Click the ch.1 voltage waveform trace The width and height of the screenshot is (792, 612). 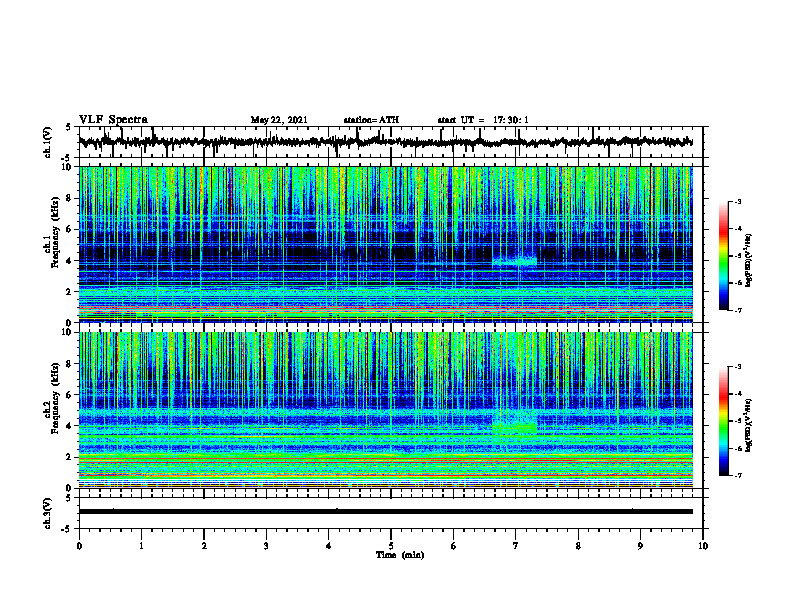385,142
